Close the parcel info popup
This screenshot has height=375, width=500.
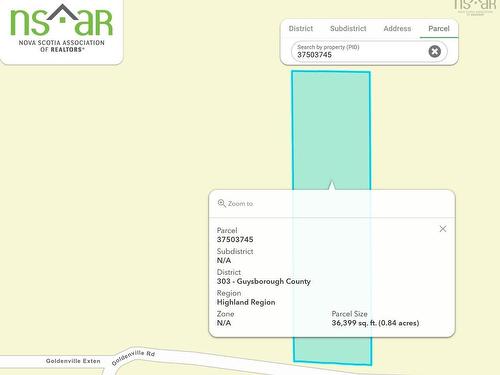pos(443,229)
